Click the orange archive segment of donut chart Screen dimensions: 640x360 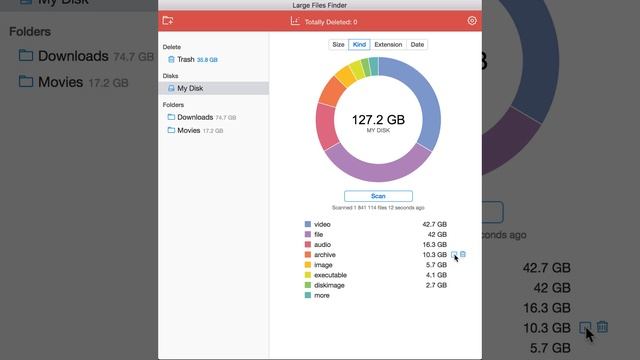332,92
